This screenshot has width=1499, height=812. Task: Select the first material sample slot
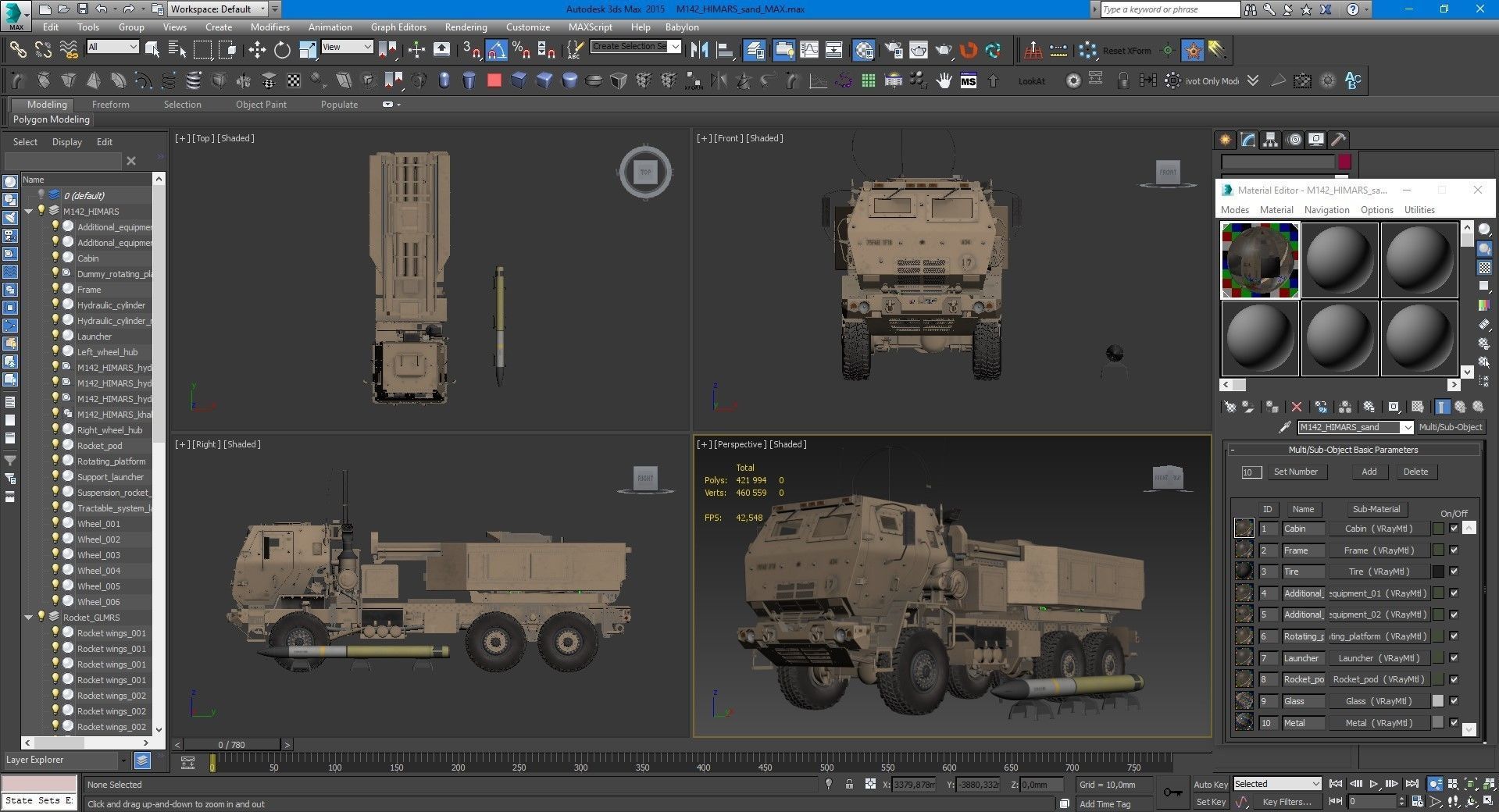coord(1260,261)
